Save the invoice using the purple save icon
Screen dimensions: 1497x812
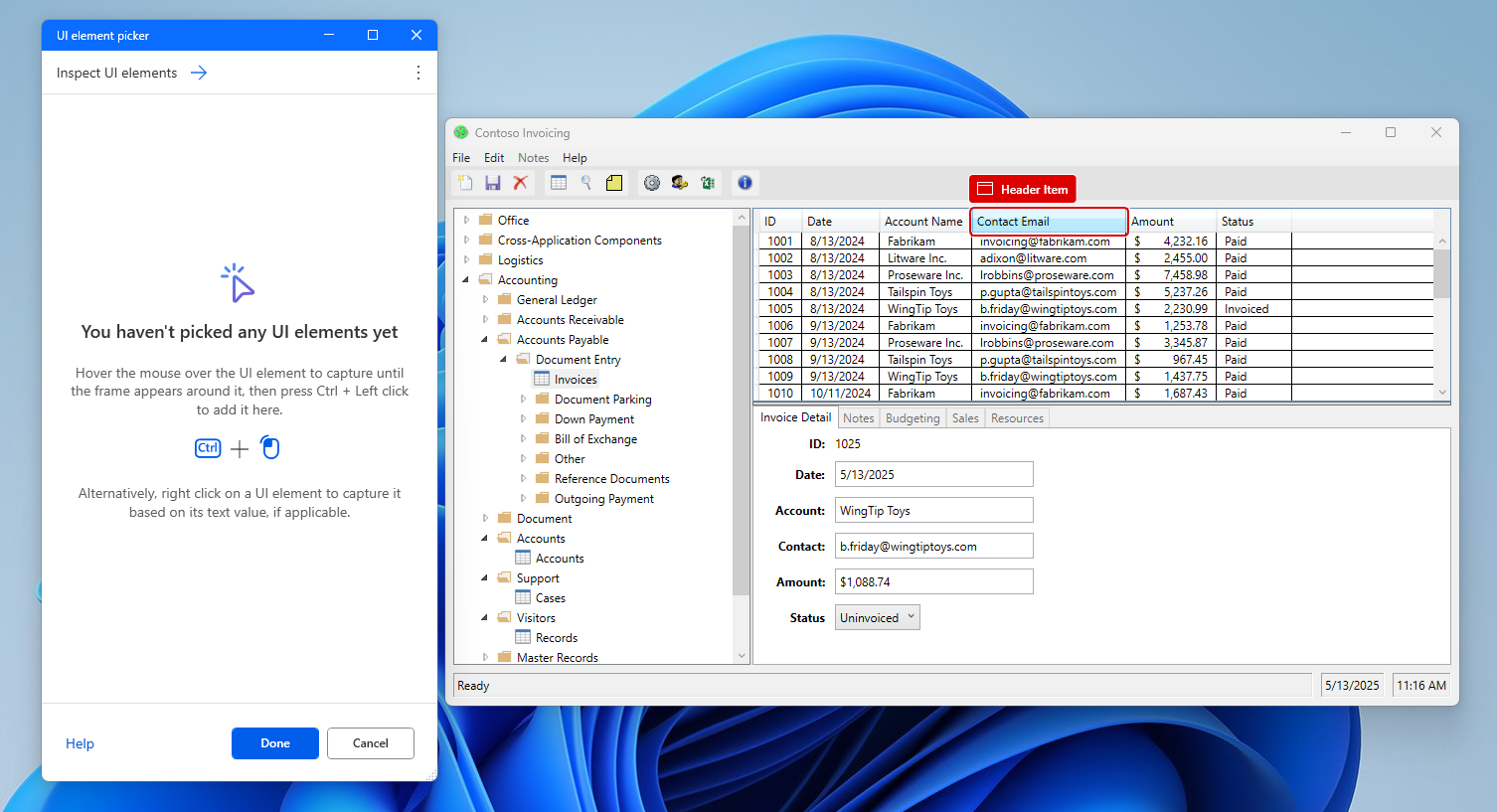(493, 183)
